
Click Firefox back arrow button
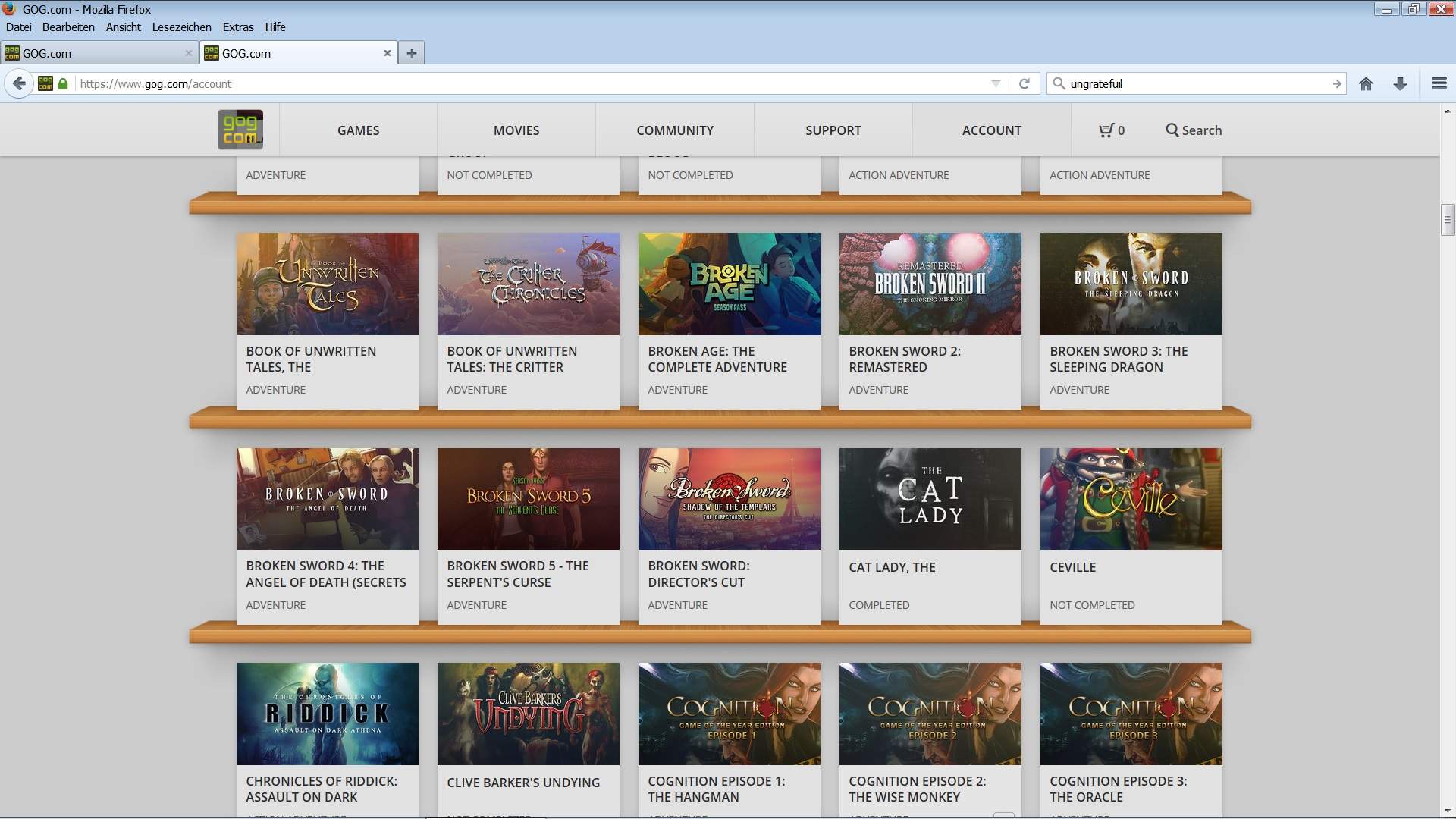pos(20,83)
